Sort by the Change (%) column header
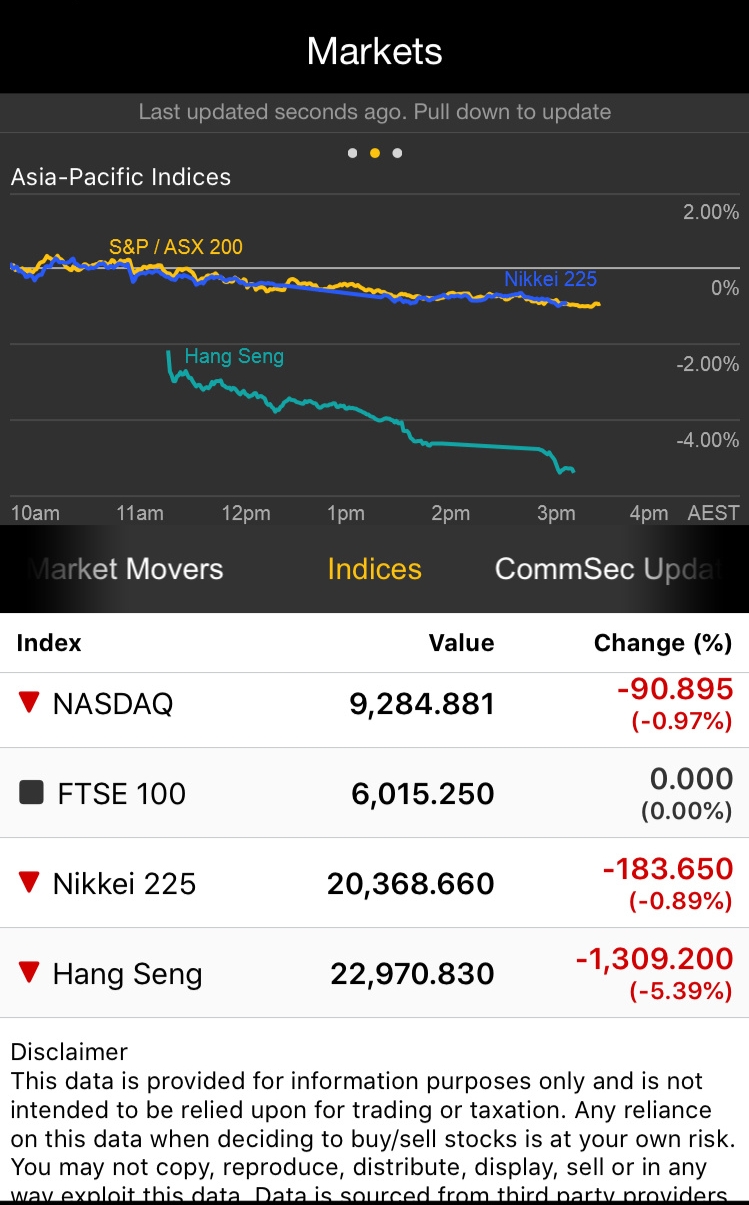 coord(662,643)
